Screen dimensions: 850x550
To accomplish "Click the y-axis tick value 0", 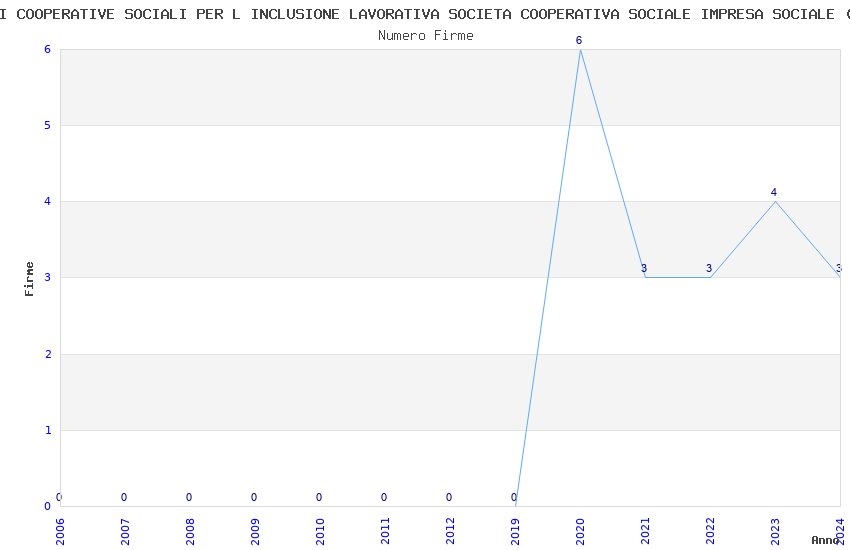I will tap(48, 506).
